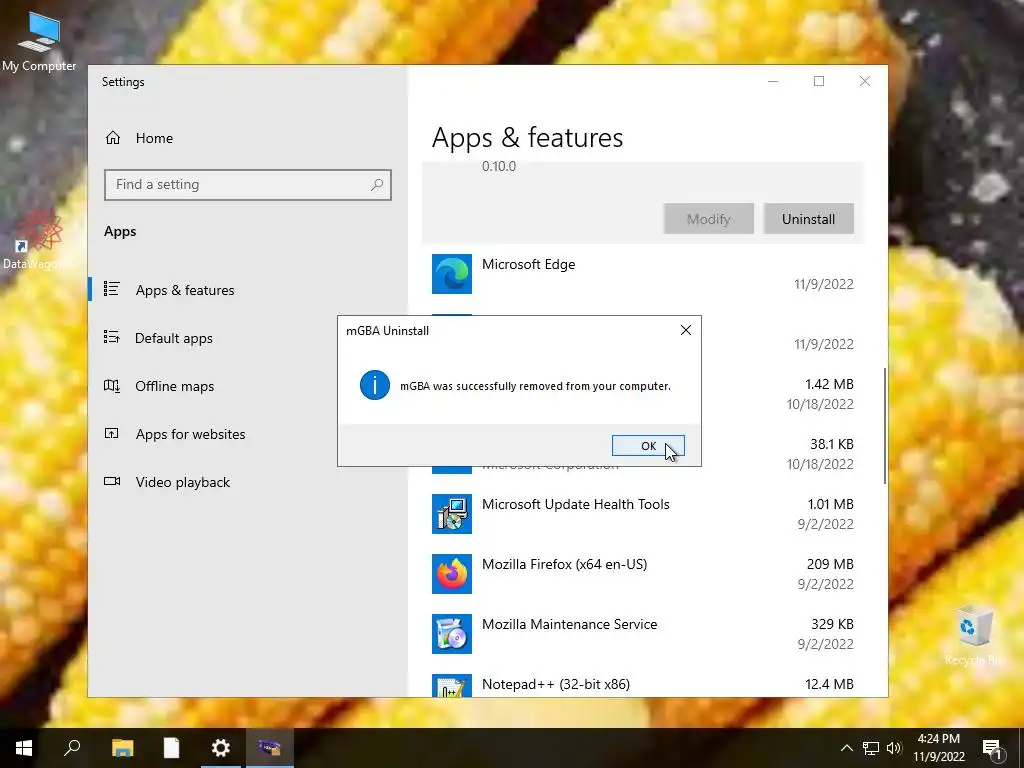Switch to Settings gear in taskbar

(x=221, y=748)
